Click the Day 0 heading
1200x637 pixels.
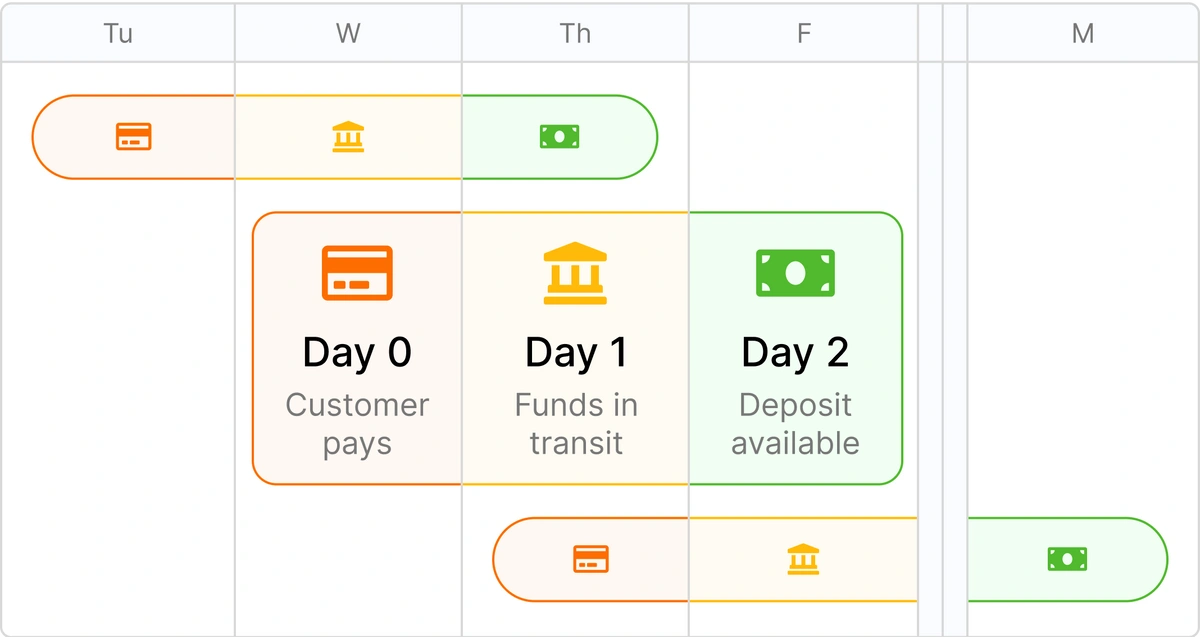coord(357,352)
